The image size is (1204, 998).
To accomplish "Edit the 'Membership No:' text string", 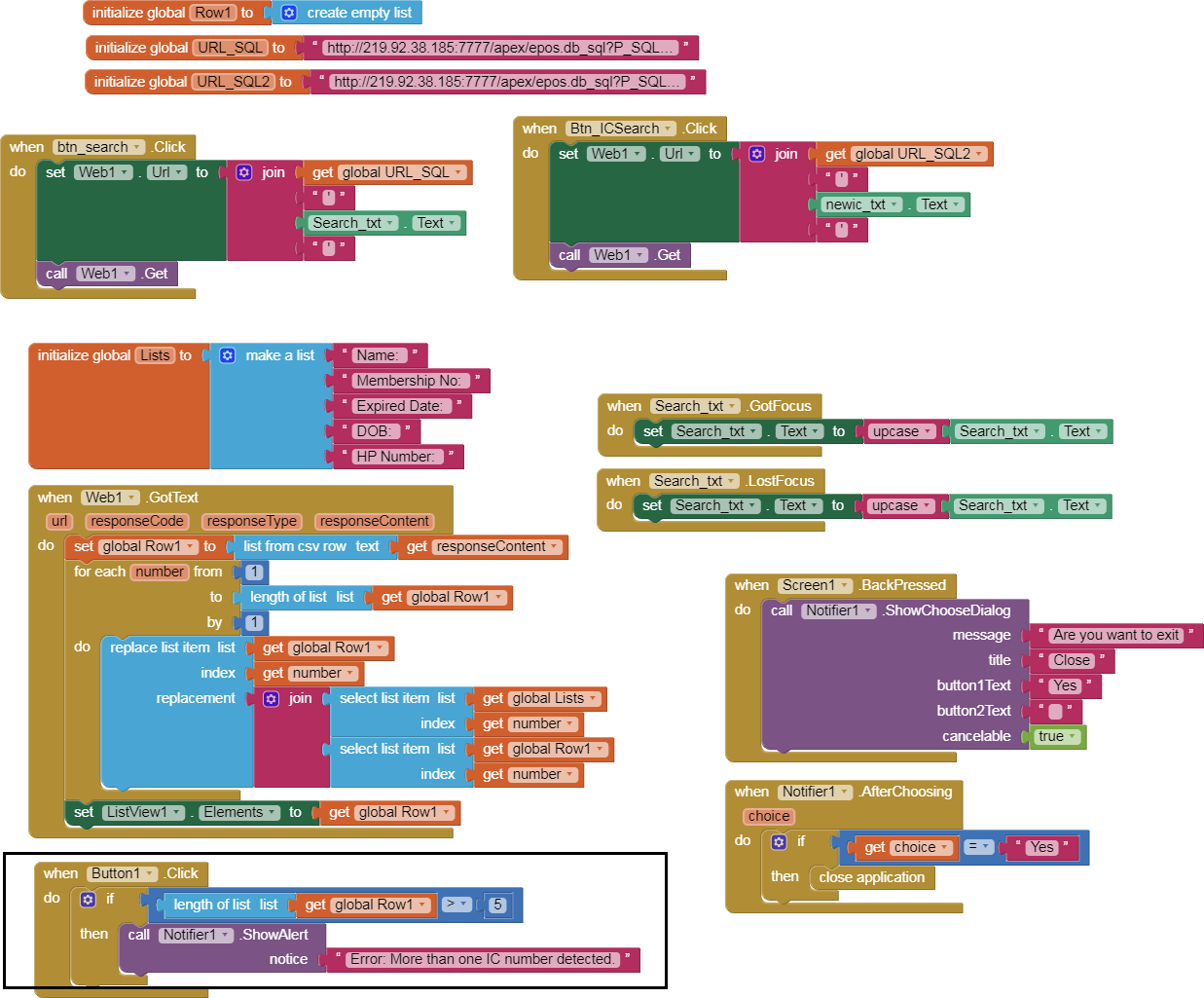I will tap(409, 381).
